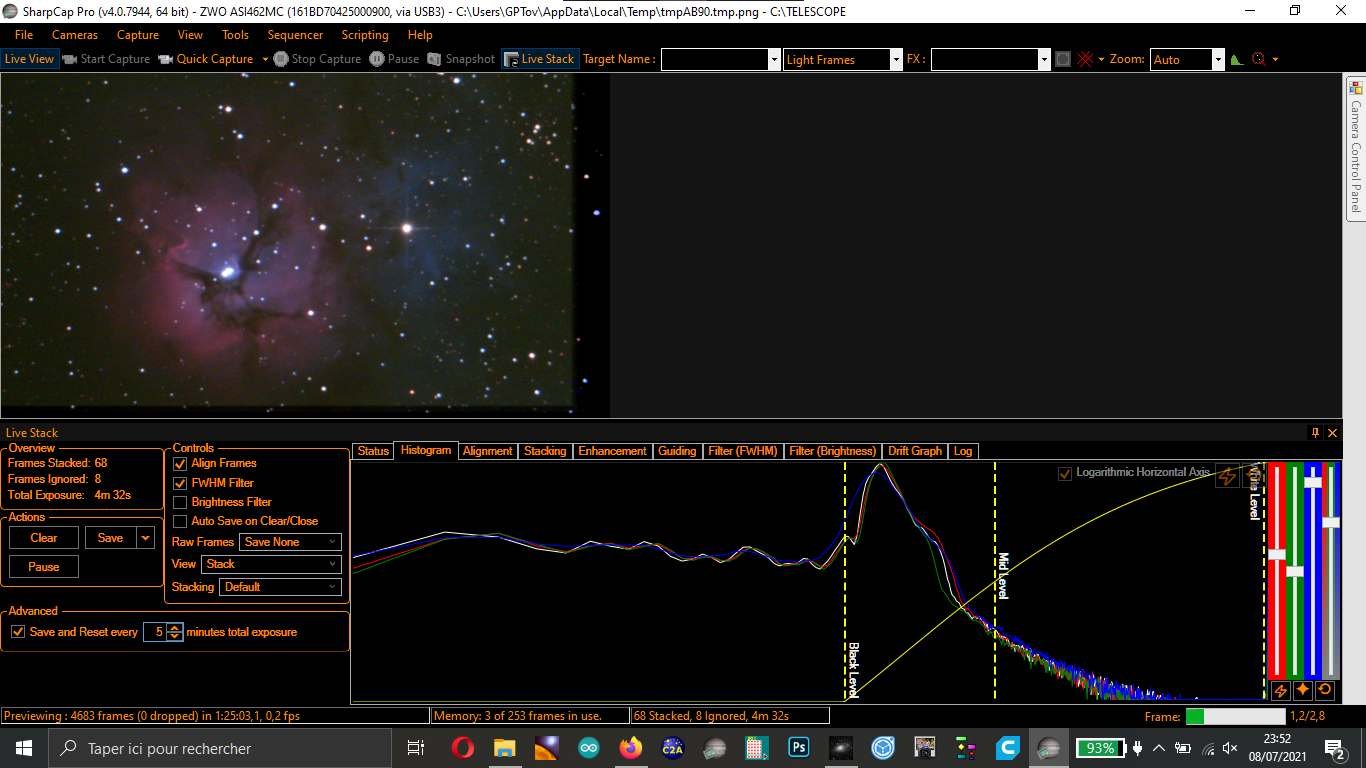Expand the Save button dropdown arrow
Image resolution: width=1366 pixels, height=768 pixels.
pyautogui.click(x=146, y=538)
